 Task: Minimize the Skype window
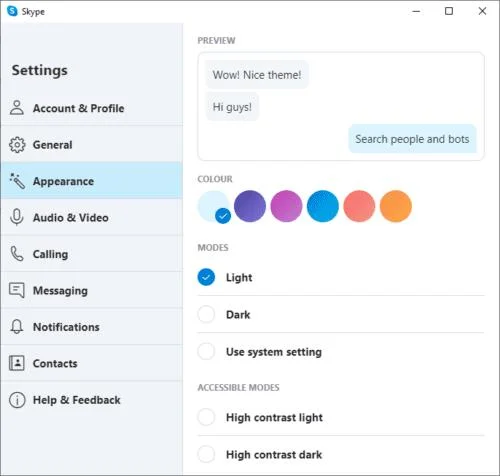click(416, 11)
